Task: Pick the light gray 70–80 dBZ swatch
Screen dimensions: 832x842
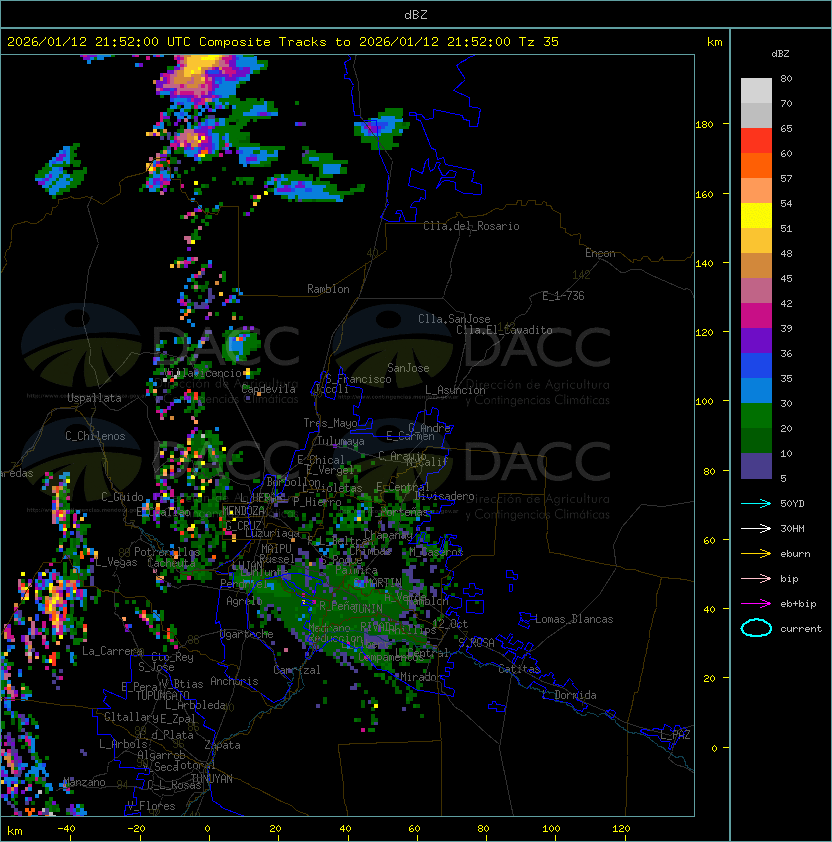Action: [x=756, y=91]
